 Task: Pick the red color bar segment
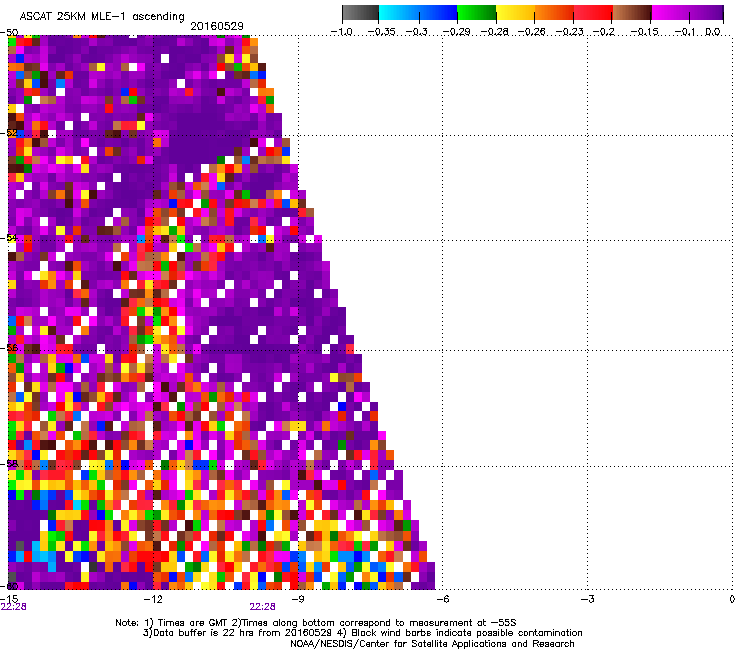coord(593,13)
